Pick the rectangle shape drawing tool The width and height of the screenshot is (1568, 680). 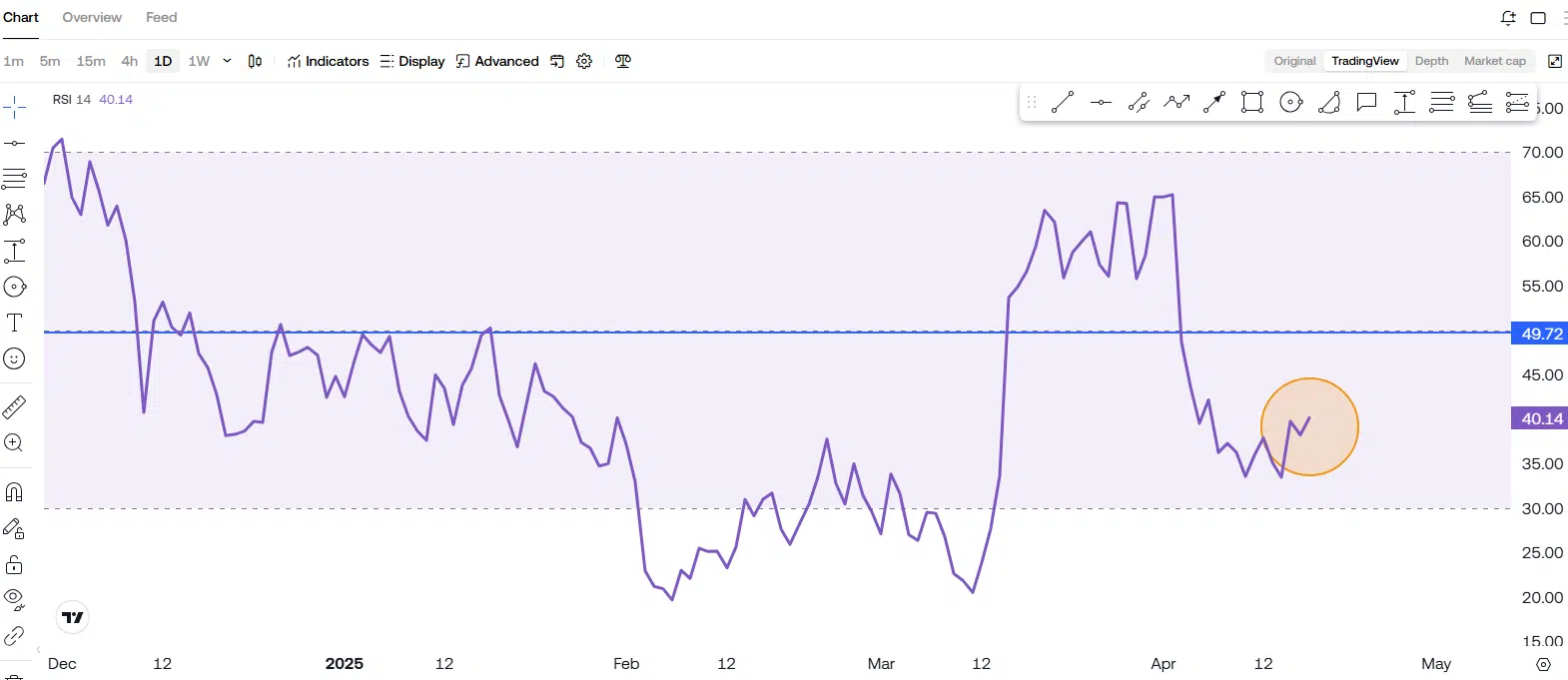[1251, 102]
